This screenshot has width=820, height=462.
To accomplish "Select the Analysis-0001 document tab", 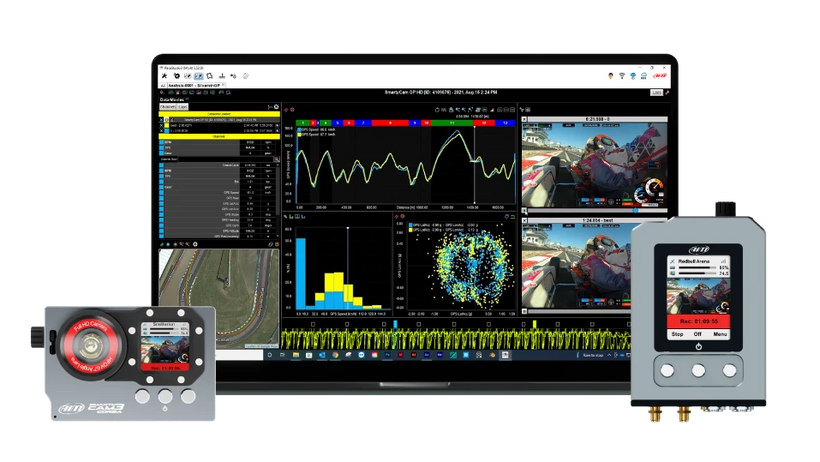I will click(x=195, y=85).
